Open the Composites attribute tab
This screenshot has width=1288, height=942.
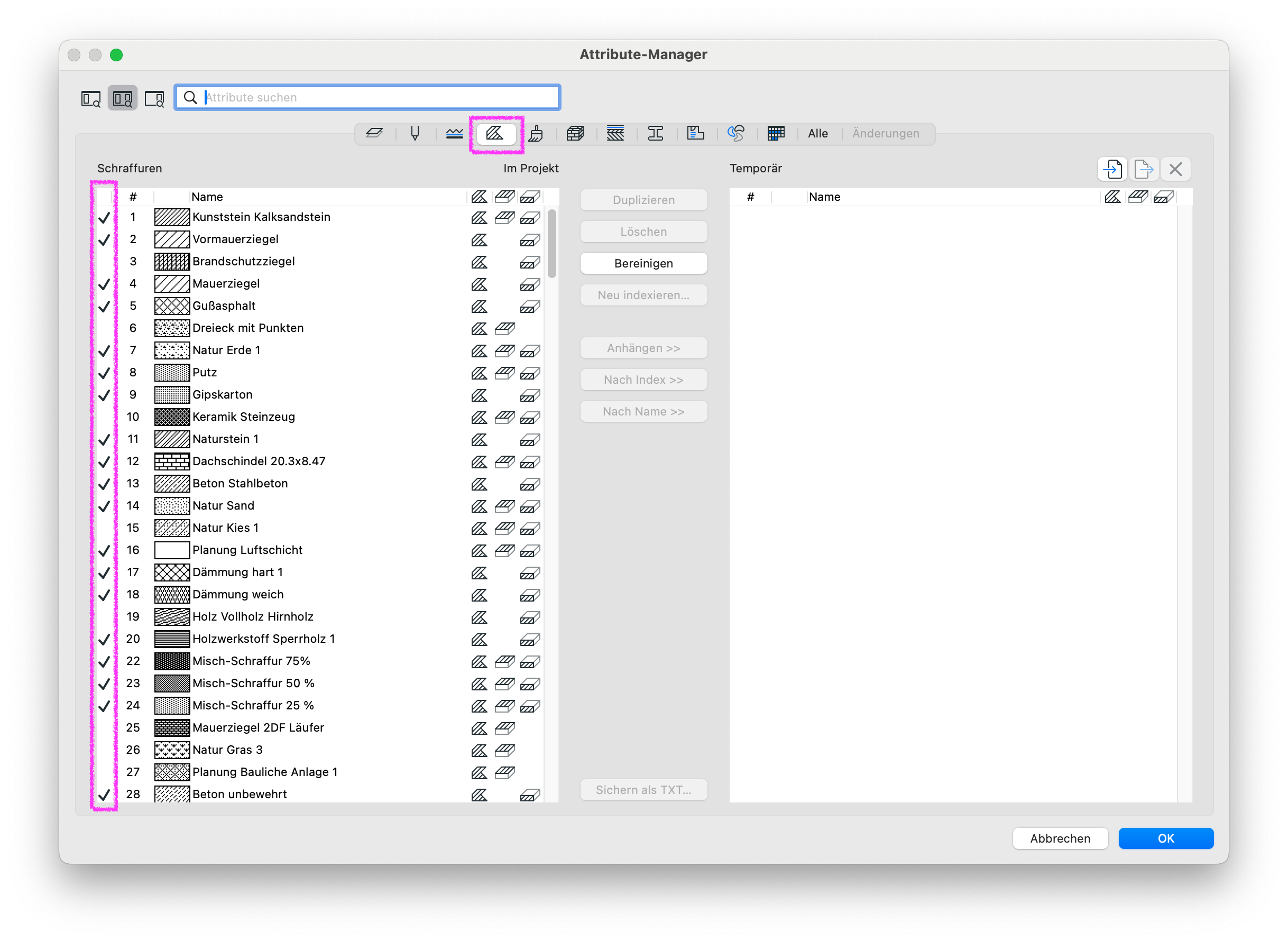coord(615,133)
